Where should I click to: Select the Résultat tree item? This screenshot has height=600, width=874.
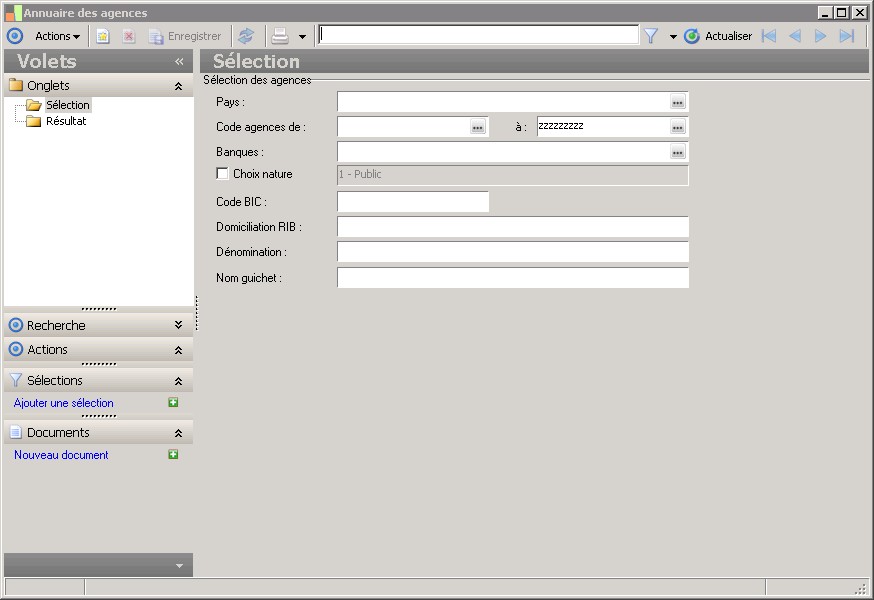(66, 121)
